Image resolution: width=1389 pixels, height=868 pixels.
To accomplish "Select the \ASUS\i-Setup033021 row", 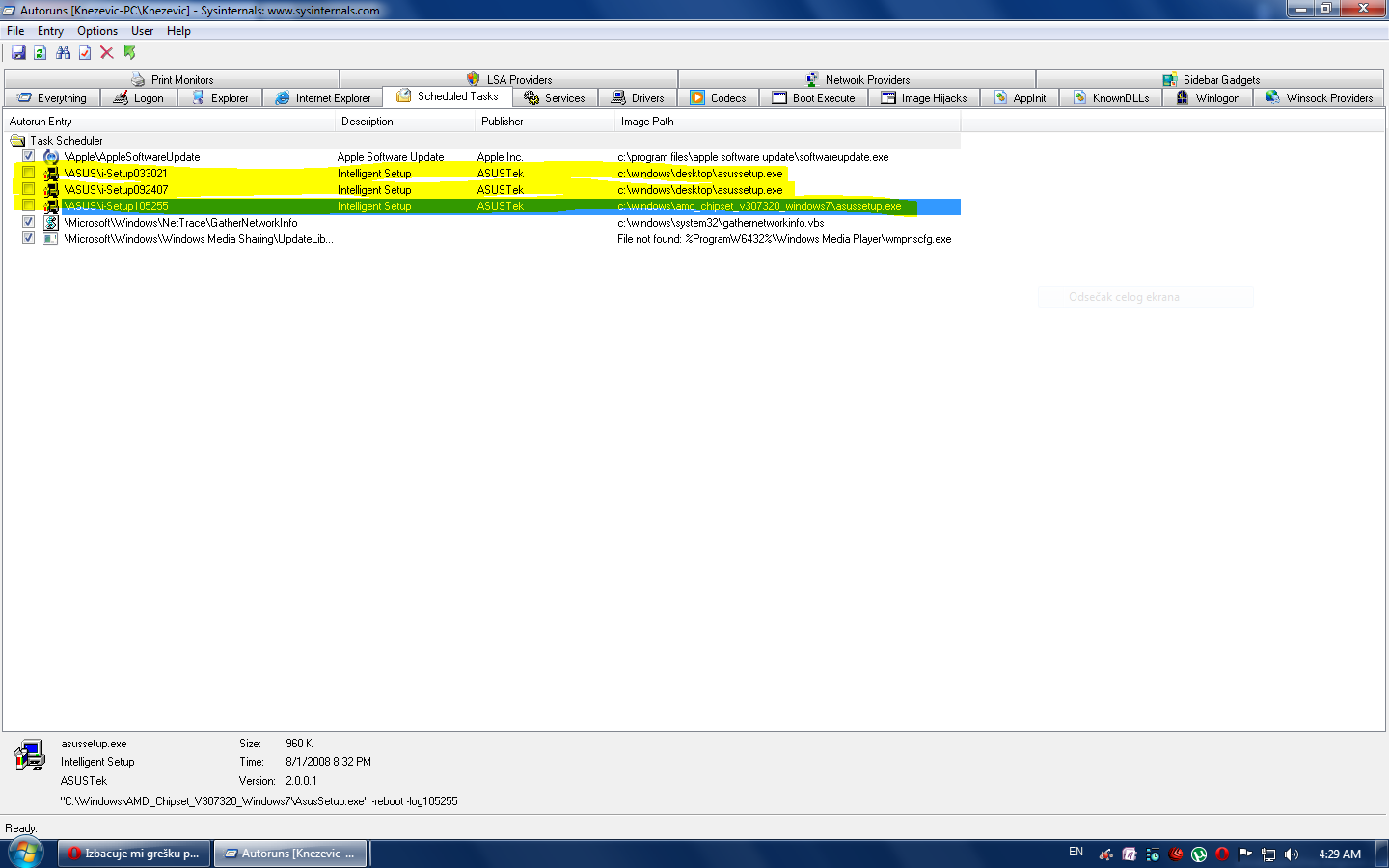I will click(482, 174).
